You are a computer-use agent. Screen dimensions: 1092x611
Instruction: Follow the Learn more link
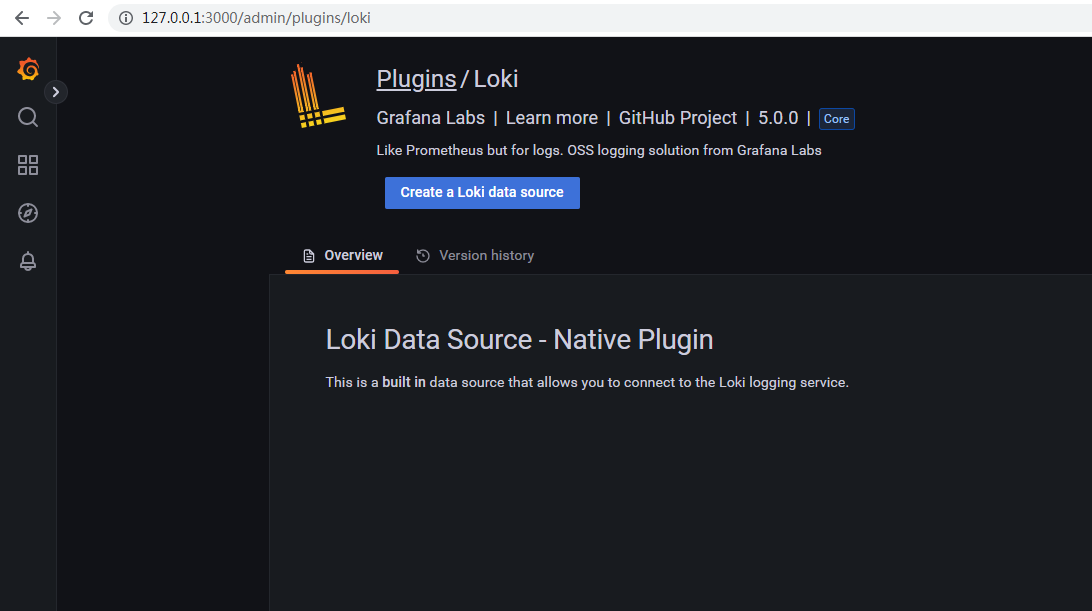(551, 118)
